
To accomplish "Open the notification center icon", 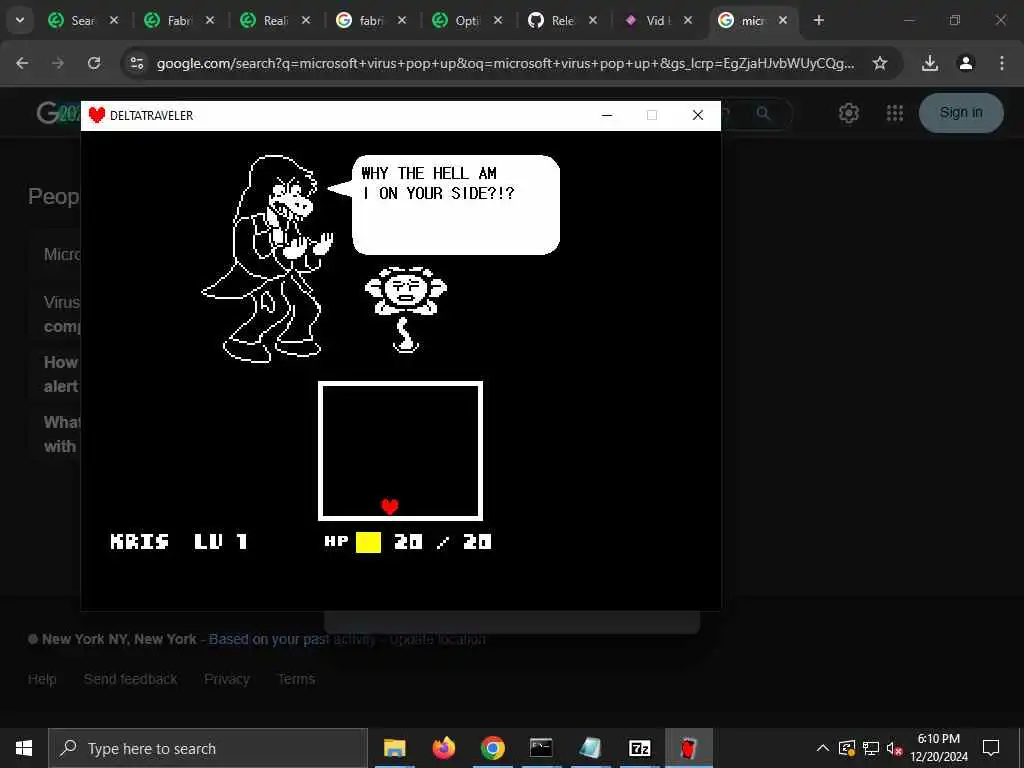I will 991,748.
